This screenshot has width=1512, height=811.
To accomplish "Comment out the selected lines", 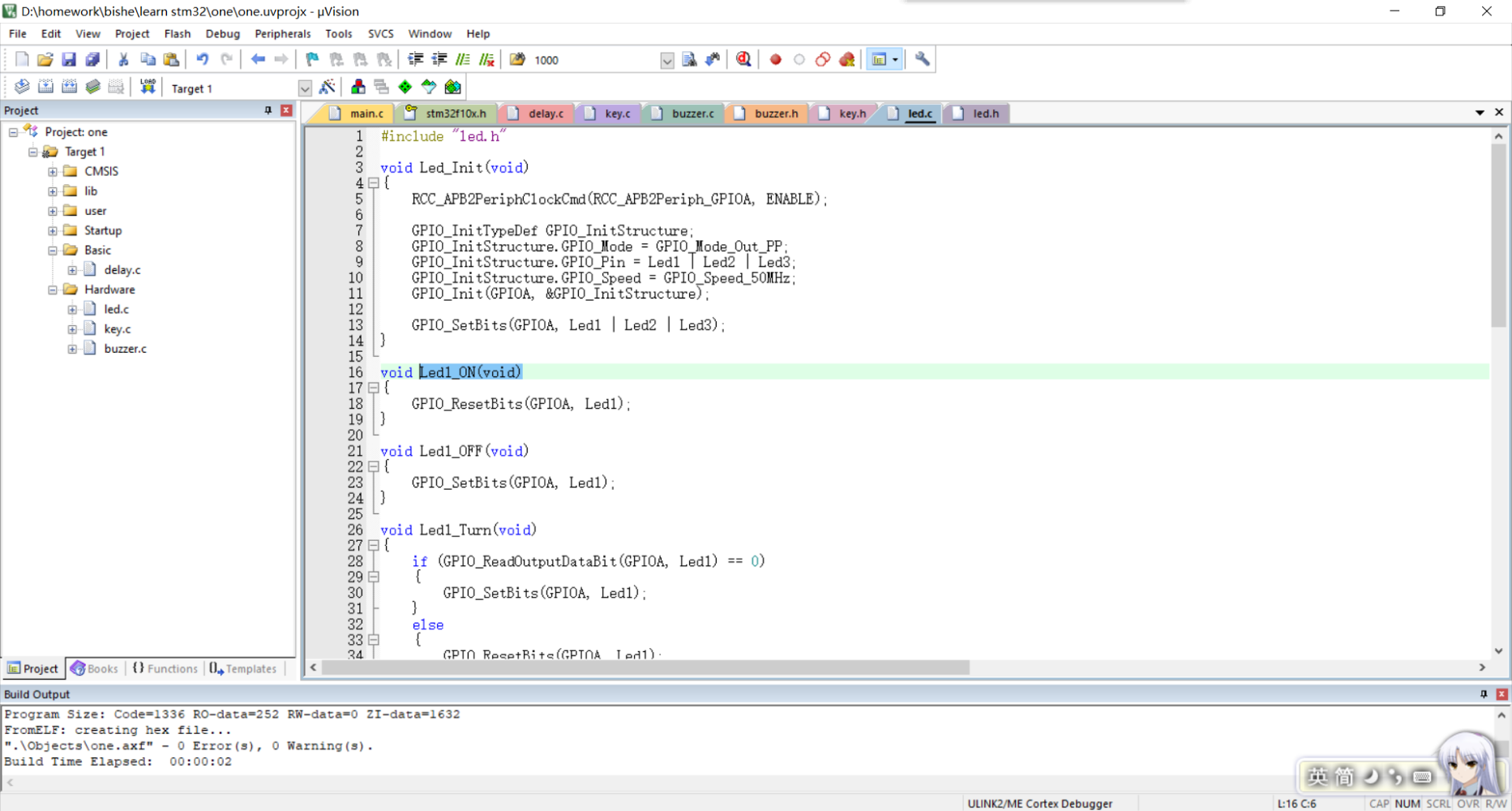I will pyautogui.click(x=463, y=59).
